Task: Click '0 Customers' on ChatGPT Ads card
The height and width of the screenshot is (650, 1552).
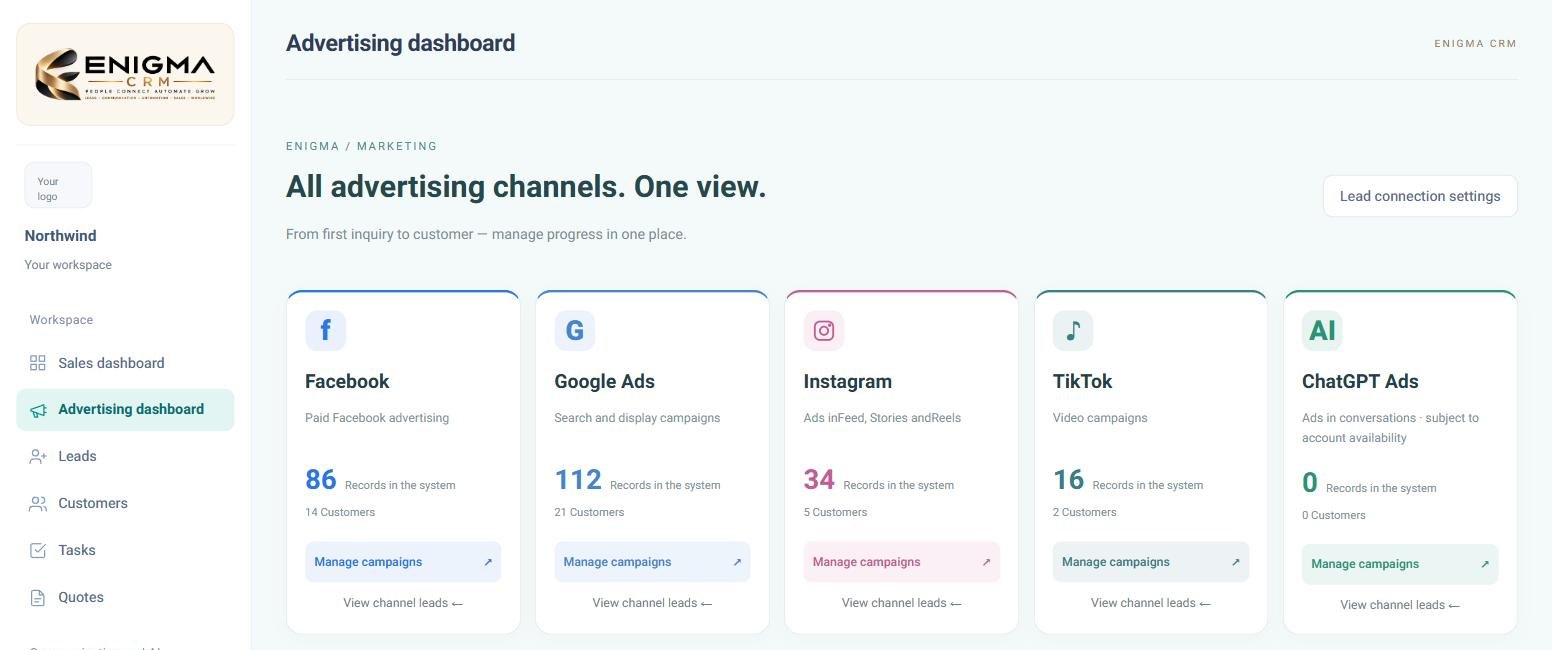Action: tap(1334, 515)
